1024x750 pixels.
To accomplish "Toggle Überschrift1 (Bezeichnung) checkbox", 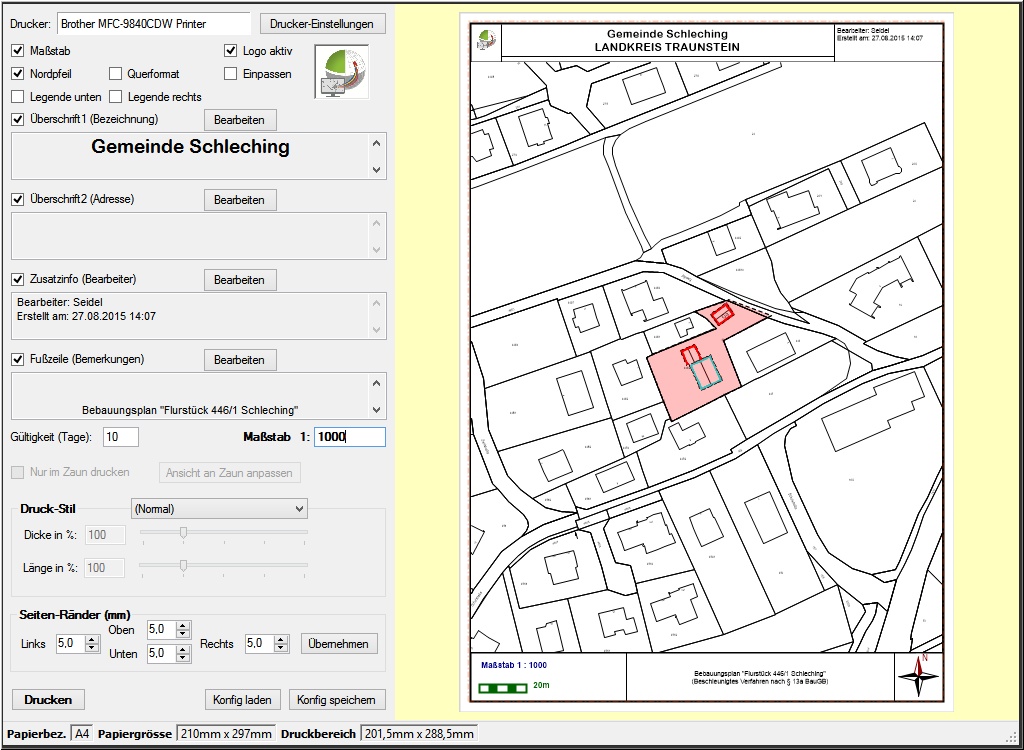I will point(18,120).
